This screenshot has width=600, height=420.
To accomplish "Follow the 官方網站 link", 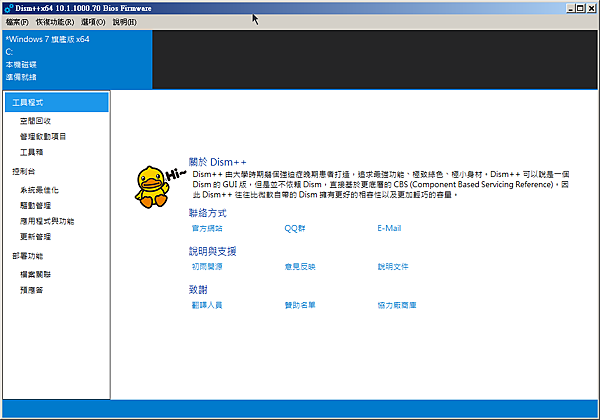I will (x=207, y=228).
